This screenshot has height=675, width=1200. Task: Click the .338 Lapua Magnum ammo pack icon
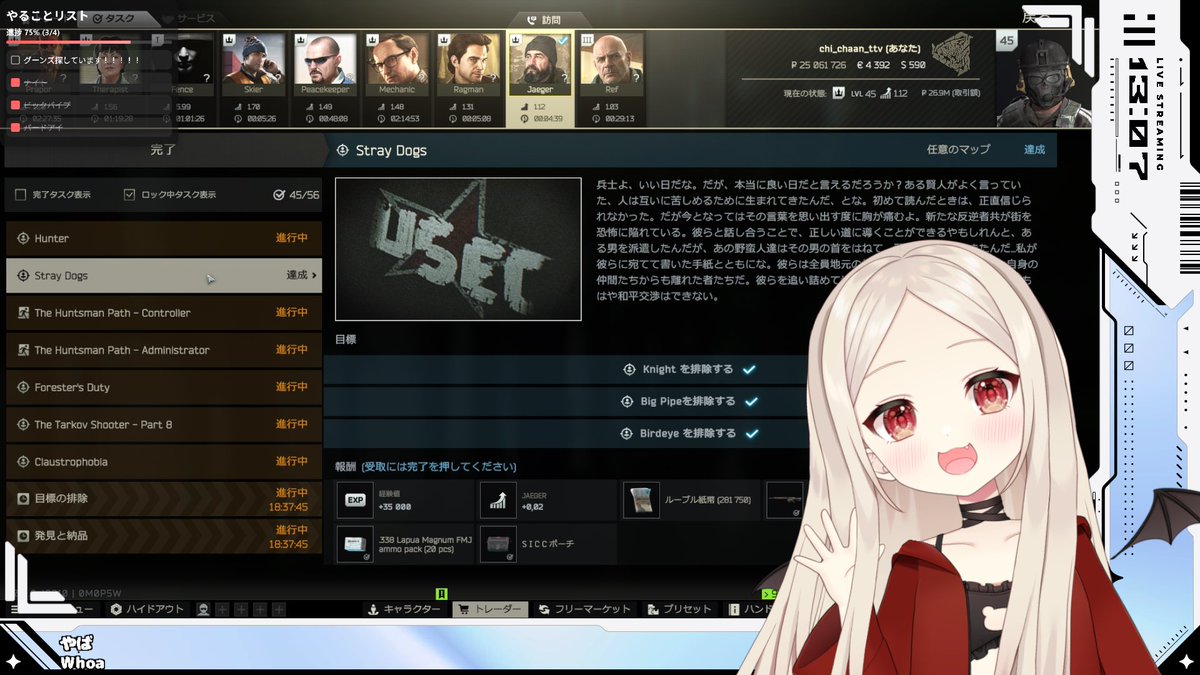[355, 543]
